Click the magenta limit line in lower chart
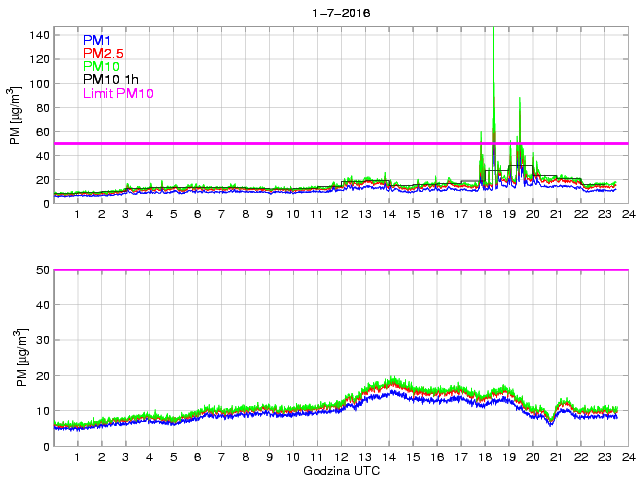Screen dimensions: 640x480 click(340, 270)
